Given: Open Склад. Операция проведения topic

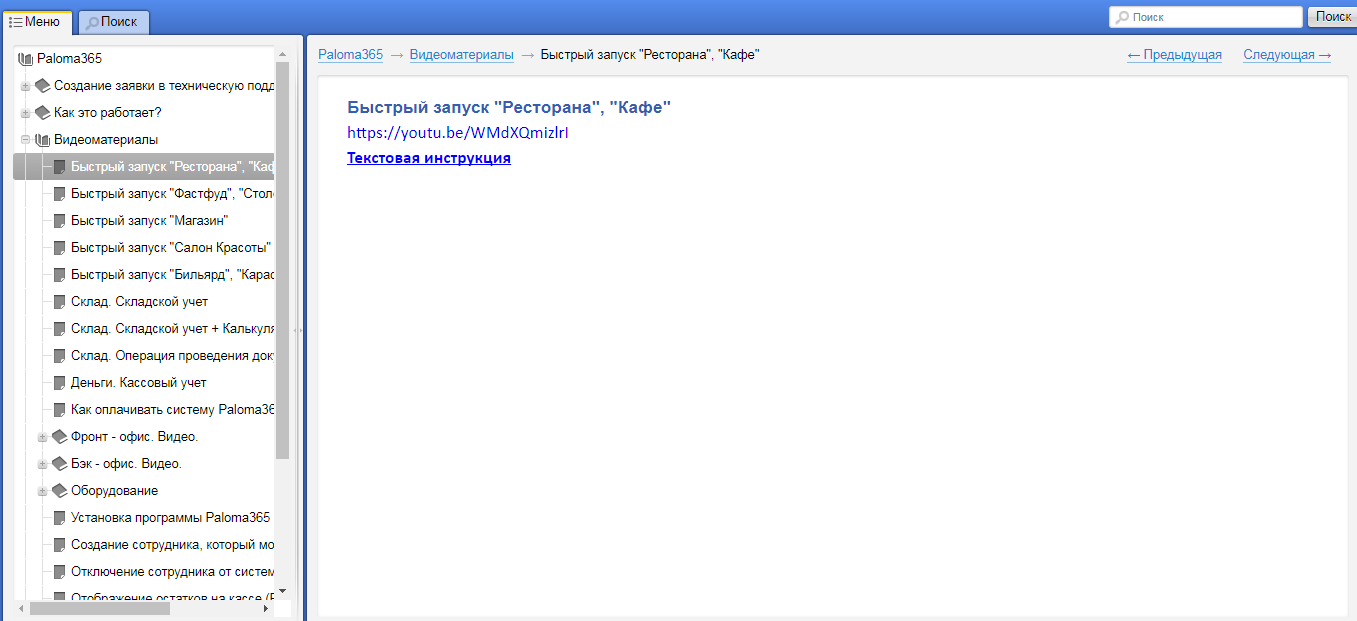Looking at the screenshot, I should (x=172, y=356).
